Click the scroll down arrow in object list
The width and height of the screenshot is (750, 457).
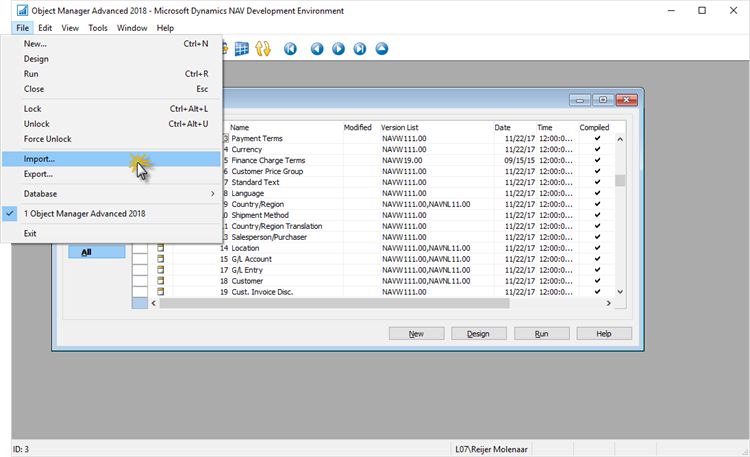click(620, 291)
